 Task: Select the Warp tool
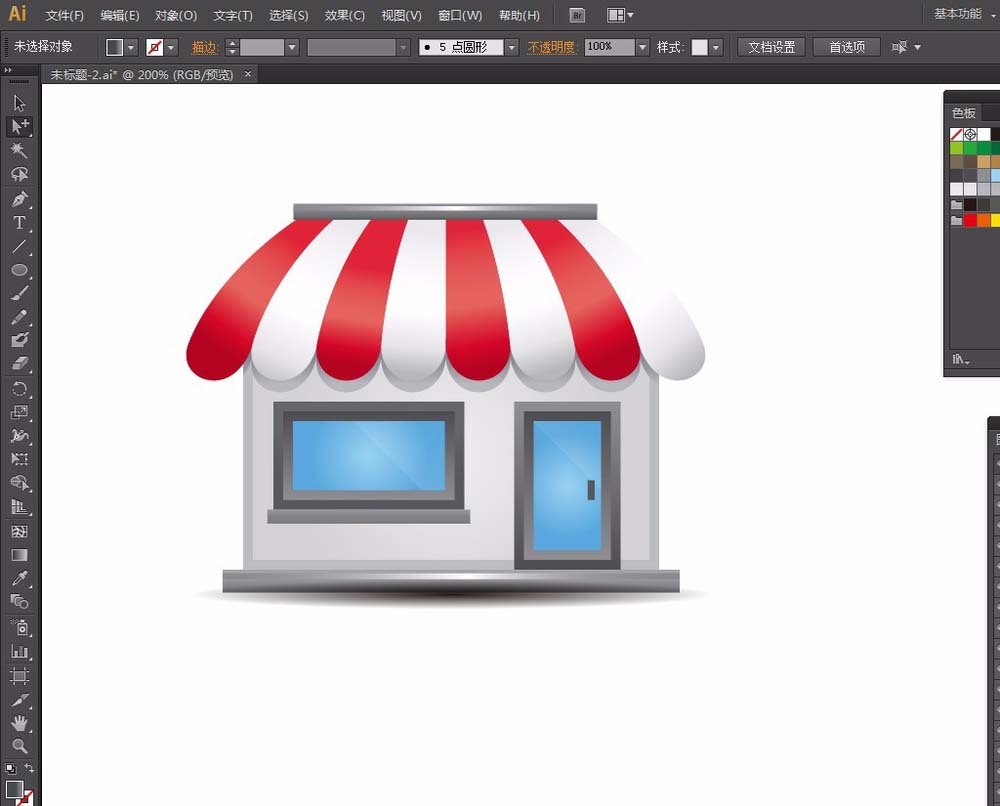tap(19, 436)
